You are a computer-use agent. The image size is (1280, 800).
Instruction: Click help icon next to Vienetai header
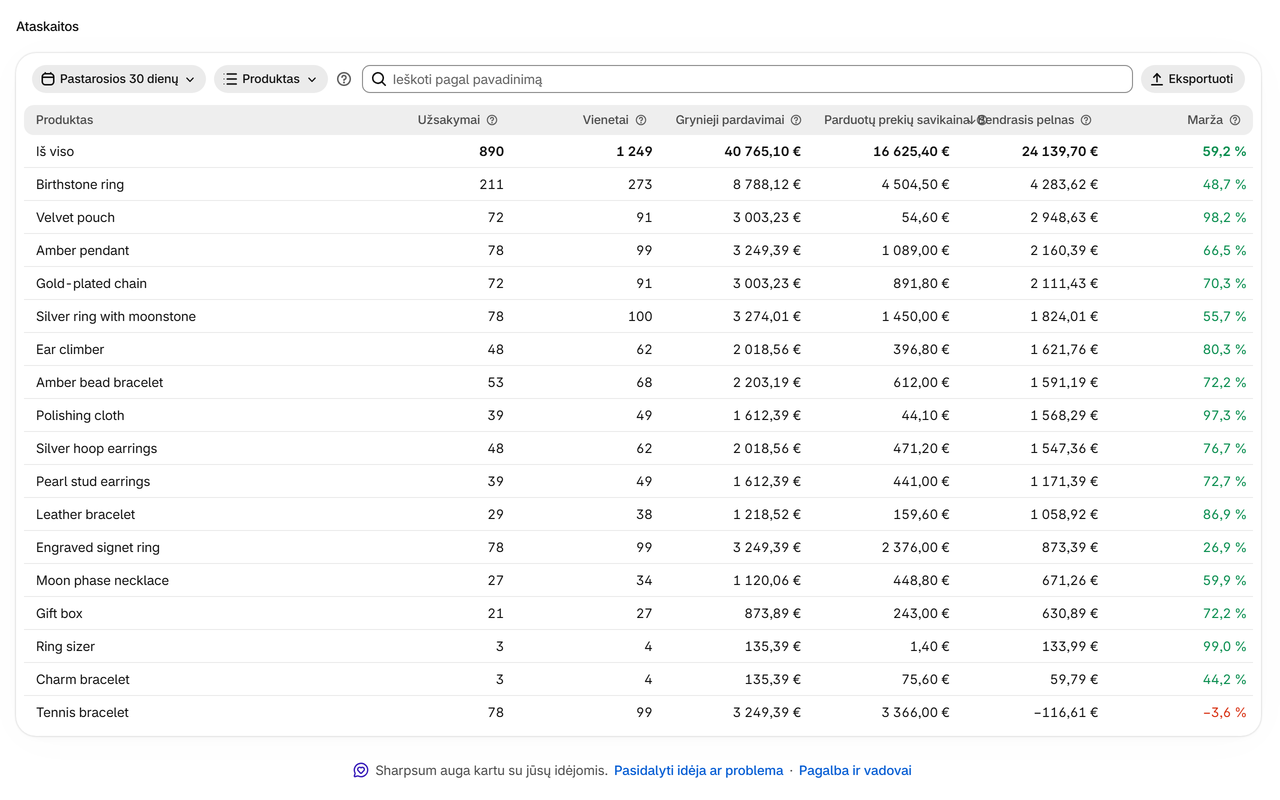point(641,120)
